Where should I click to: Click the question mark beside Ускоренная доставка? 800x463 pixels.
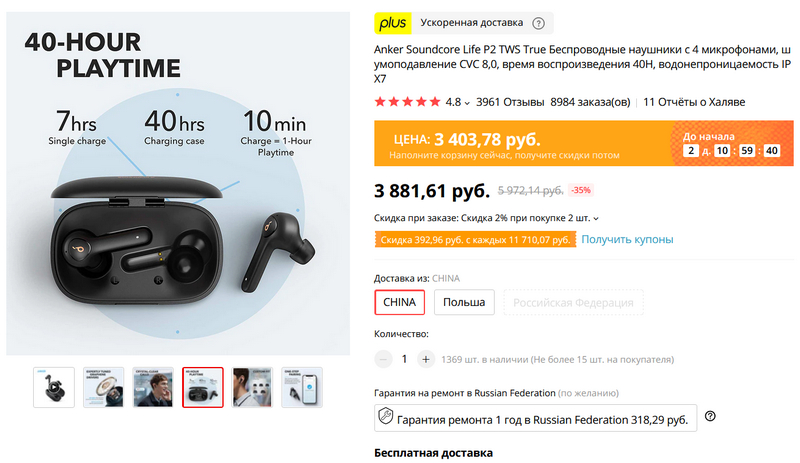(539, 23)
